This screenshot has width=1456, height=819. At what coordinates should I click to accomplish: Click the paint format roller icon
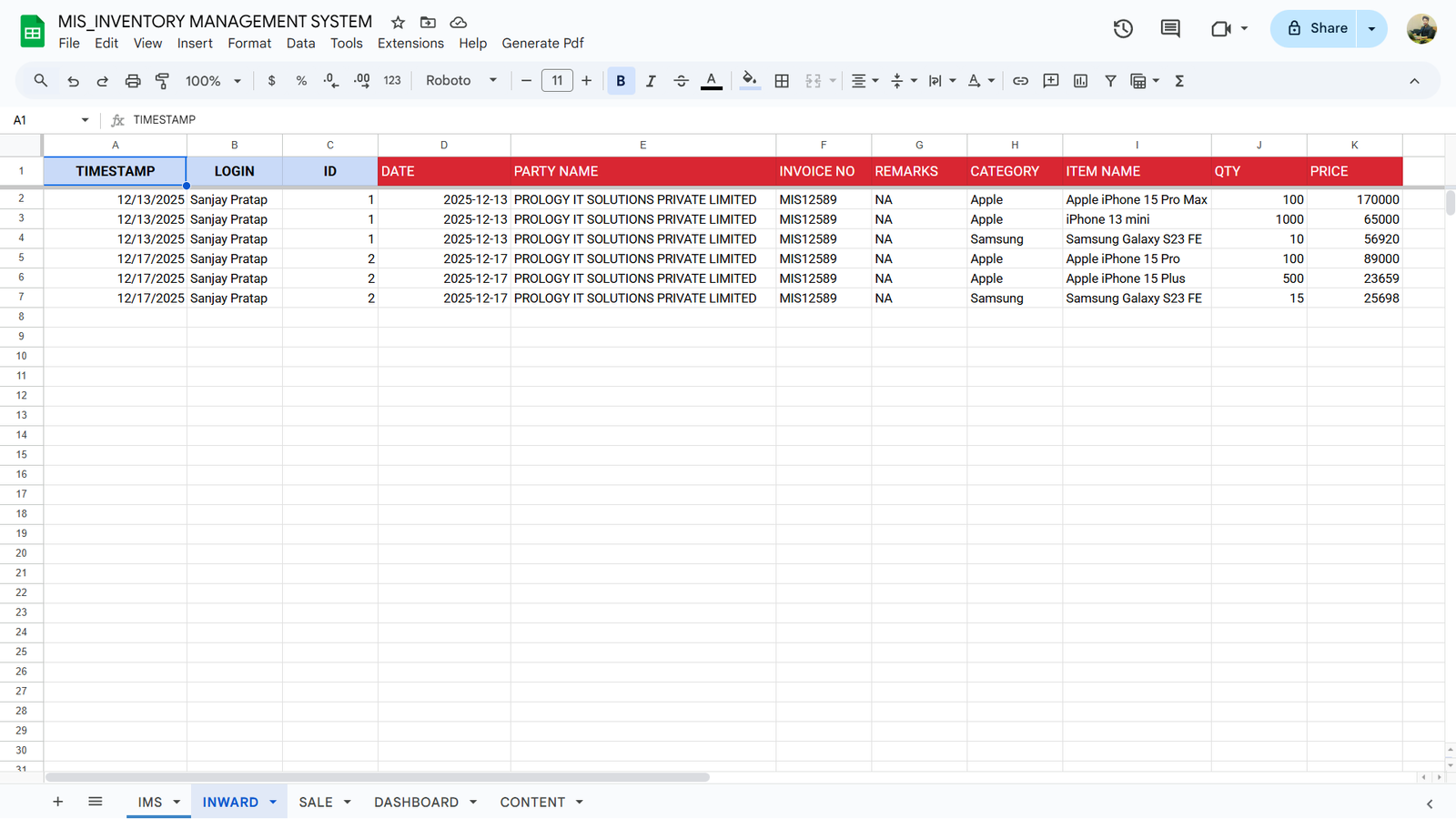point(163,81)
